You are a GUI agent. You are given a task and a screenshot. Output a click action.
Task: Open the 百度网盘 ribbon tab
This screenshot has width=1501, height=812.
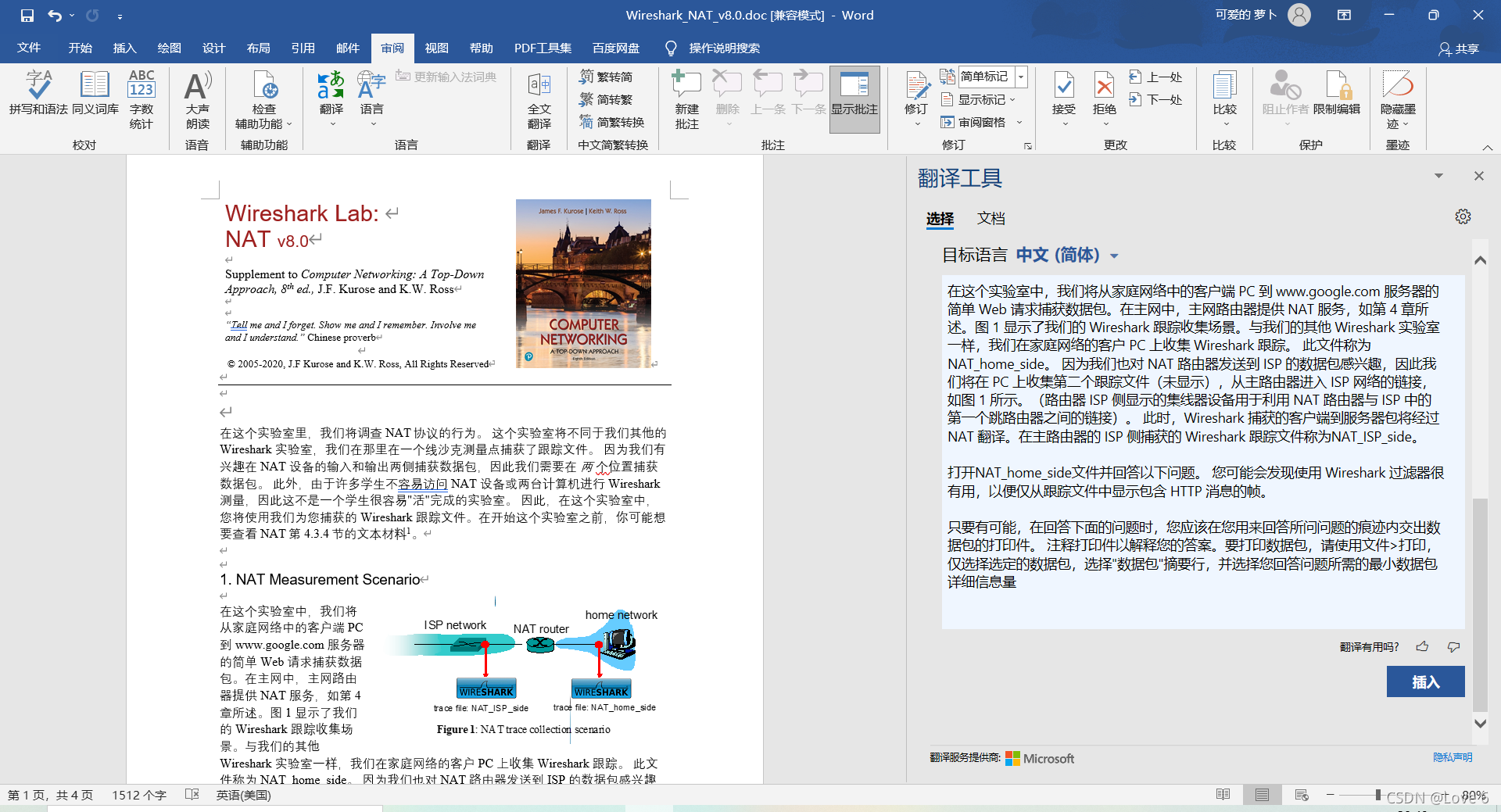(x=616, y=48)
